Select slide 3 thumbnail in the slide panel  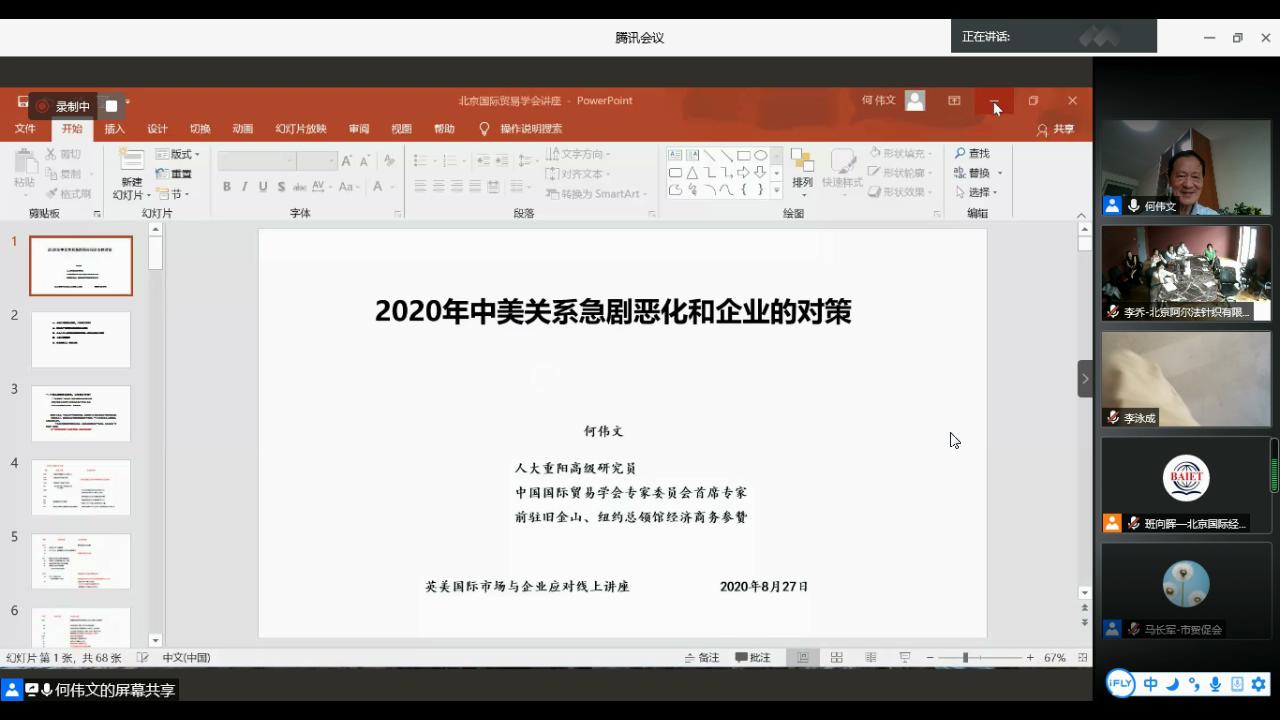(x=81, y=413)
